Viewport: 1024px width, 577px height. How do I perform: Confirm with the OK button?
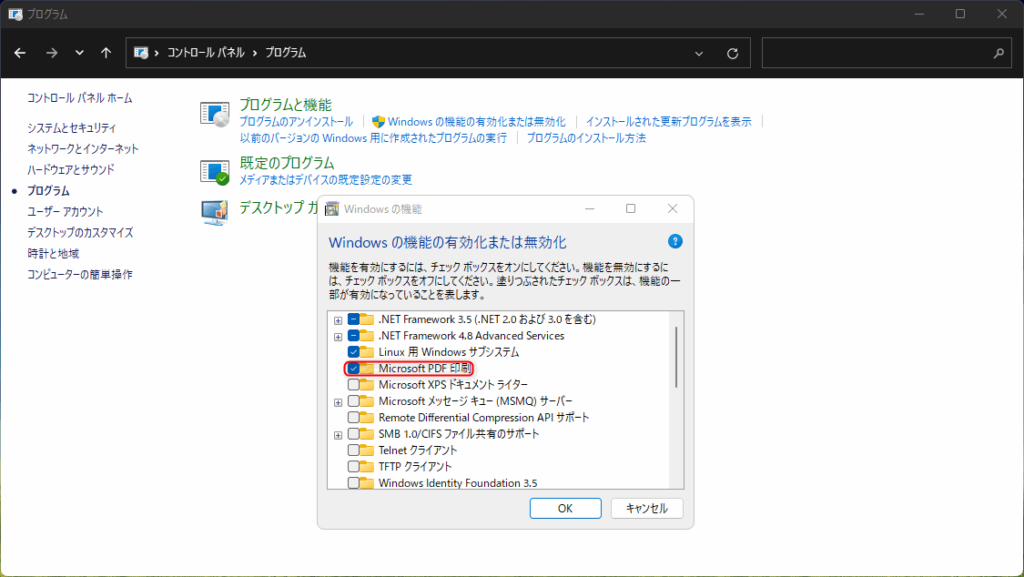pyautogui.click(x=565, y=508)
